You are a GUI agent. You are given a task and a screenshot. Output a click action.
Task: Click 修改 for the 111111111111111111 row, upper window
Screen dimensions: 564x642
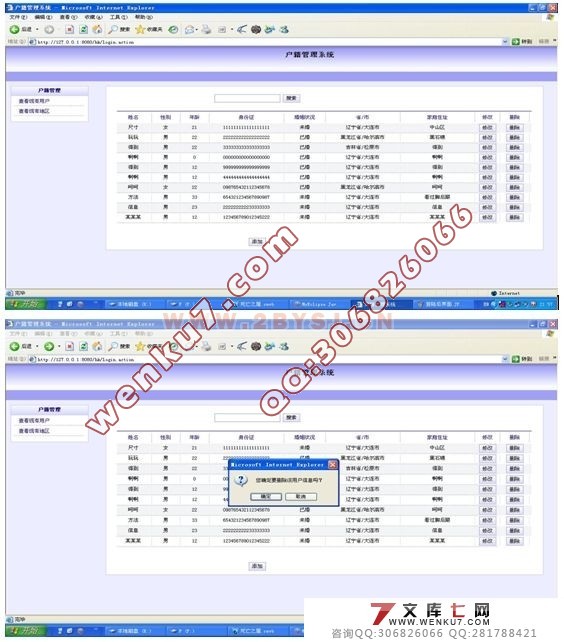point(487,127)
